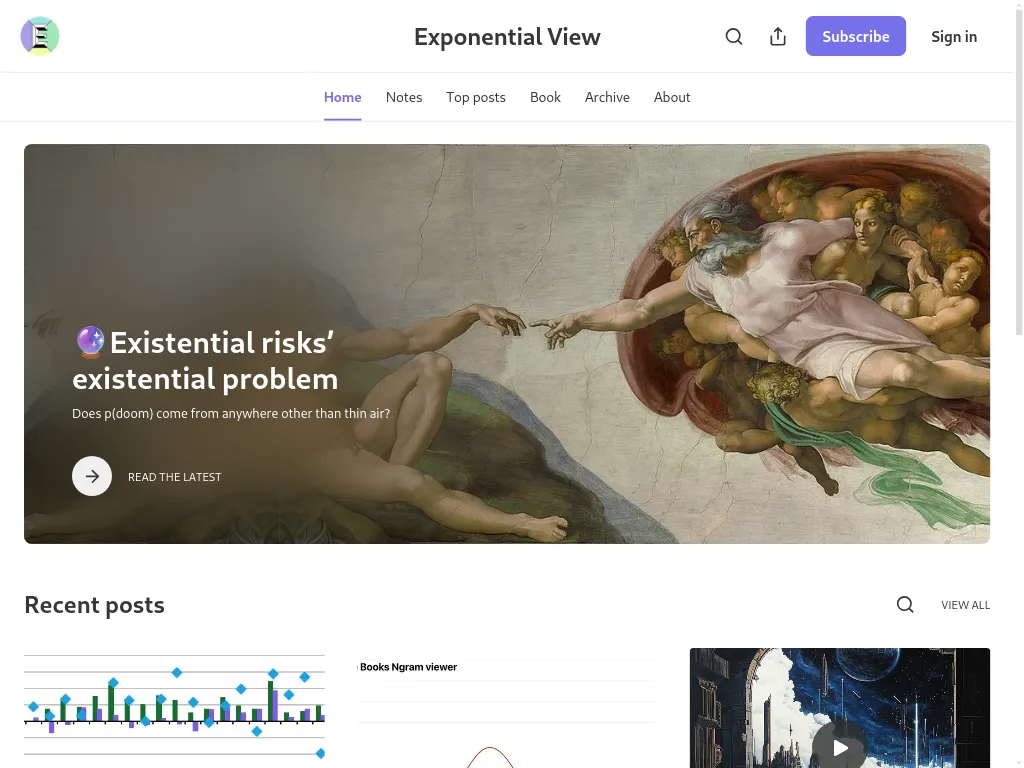Open the header search icon
Screen dimensions: 1024x768
pyautogui.click(x=734, y=37)
